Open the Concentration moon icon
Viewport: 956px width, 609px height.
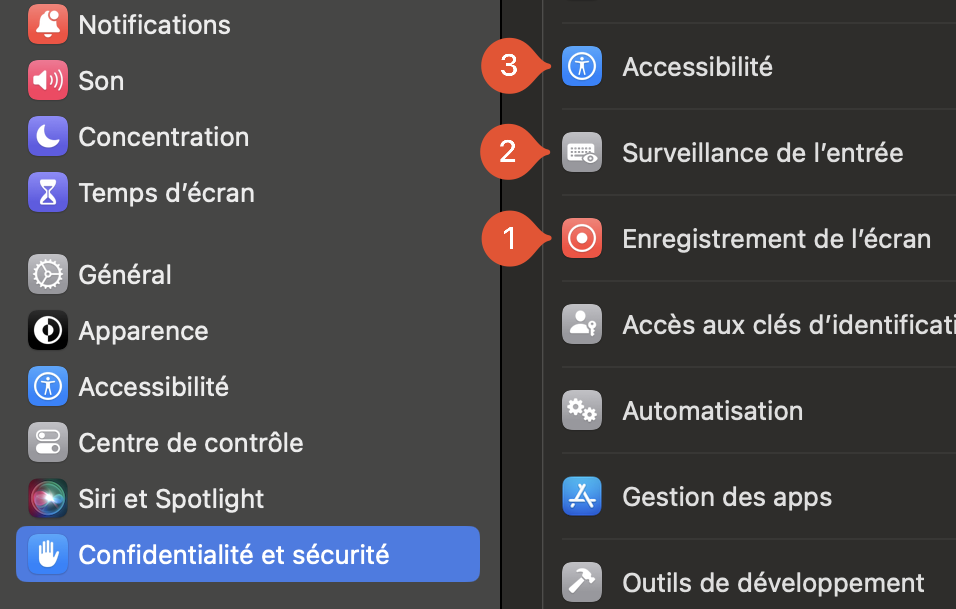coord(48,136)
